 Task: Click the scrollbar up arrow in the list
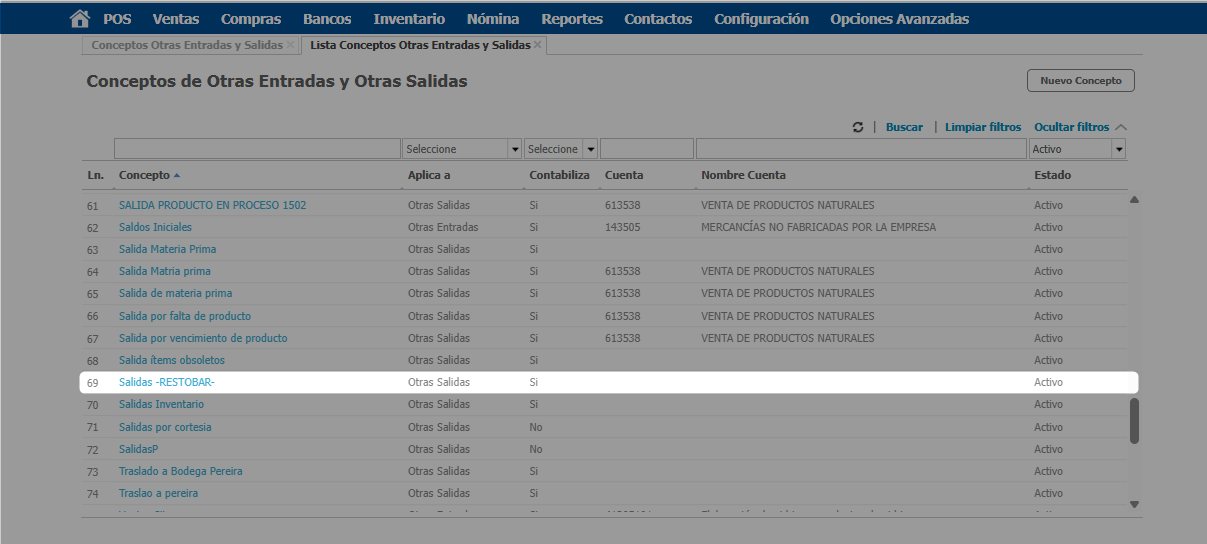(1134, 200)
